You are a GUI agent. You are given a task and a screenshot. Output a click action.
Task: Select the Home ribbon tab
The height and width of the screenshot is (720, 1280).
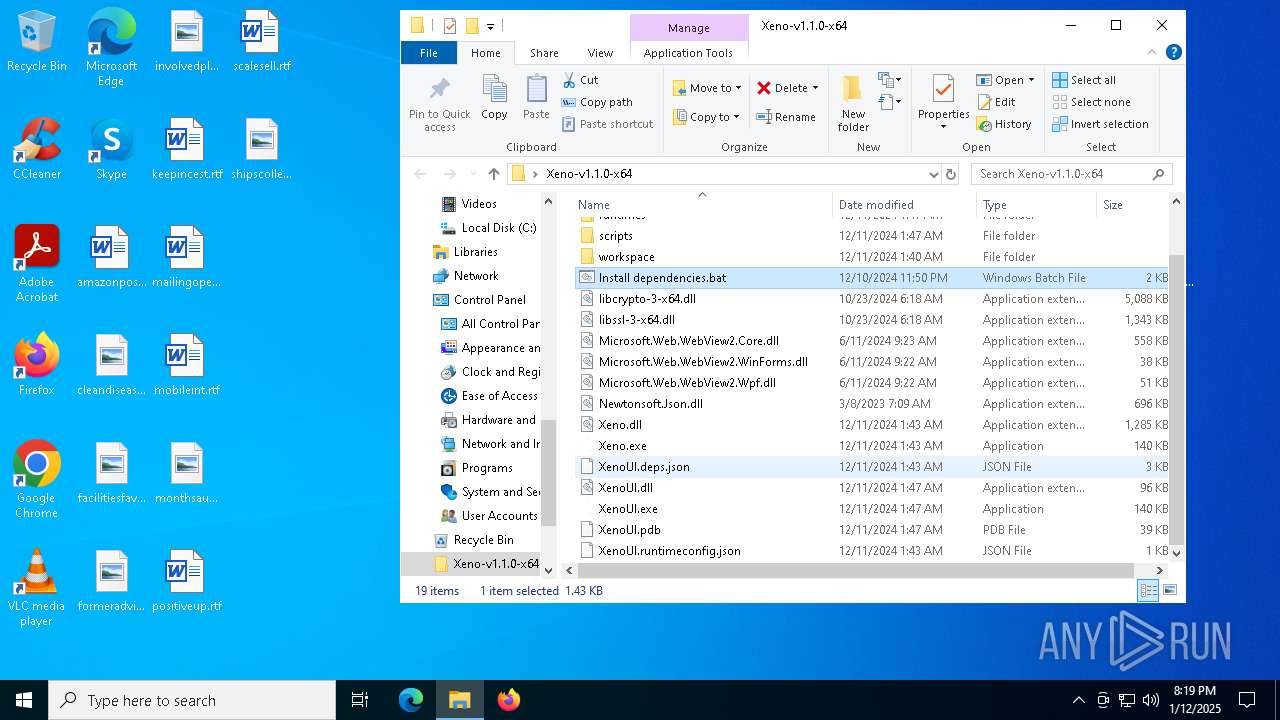(x=486, y=53)
